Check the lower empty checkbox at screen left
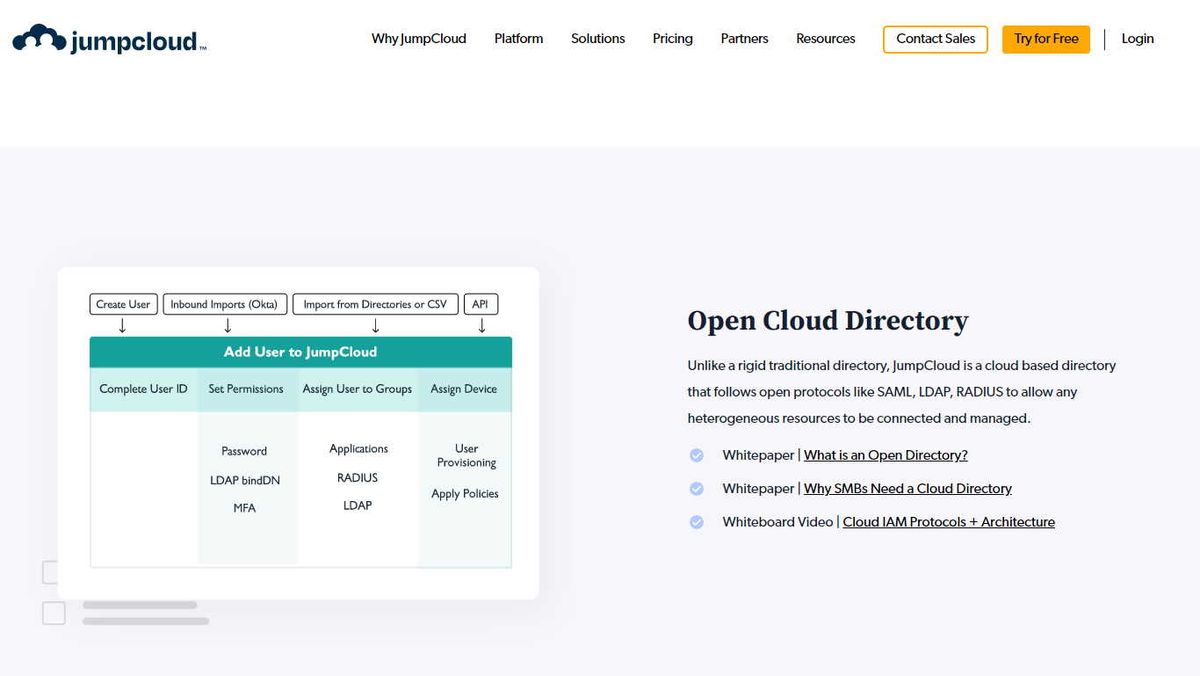This screenshot has height=676, width=1200. coord(53,613)
